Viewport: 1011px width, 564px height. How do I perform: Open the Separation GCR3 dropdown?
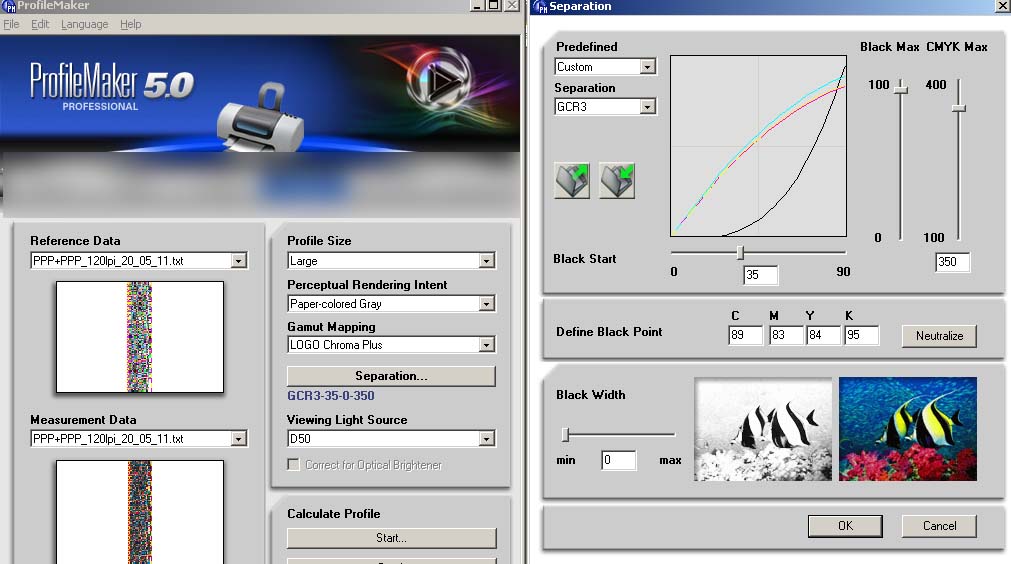647,106
